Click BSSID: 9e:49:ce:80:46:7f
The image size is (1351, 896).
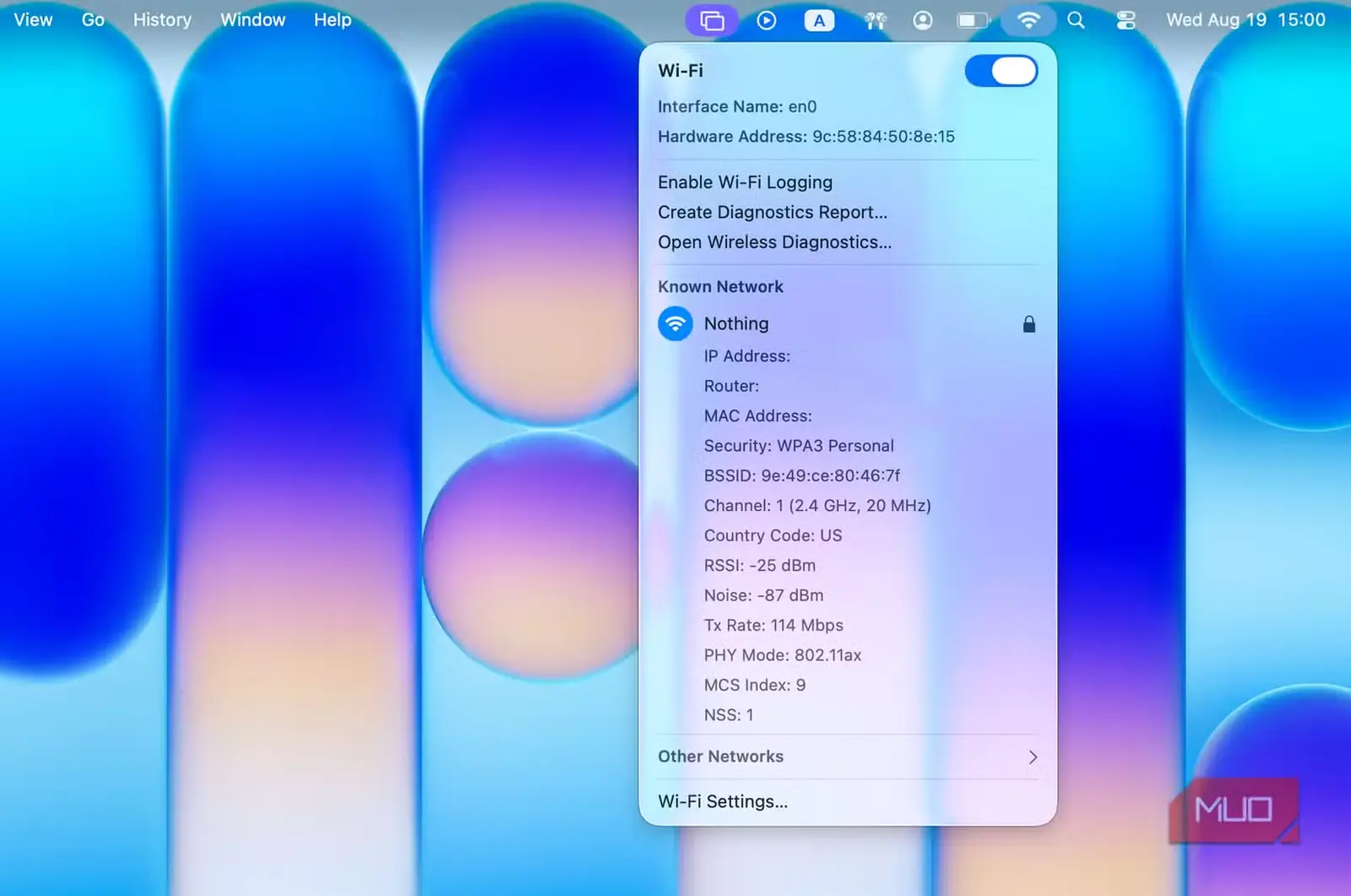pos(802,475)
